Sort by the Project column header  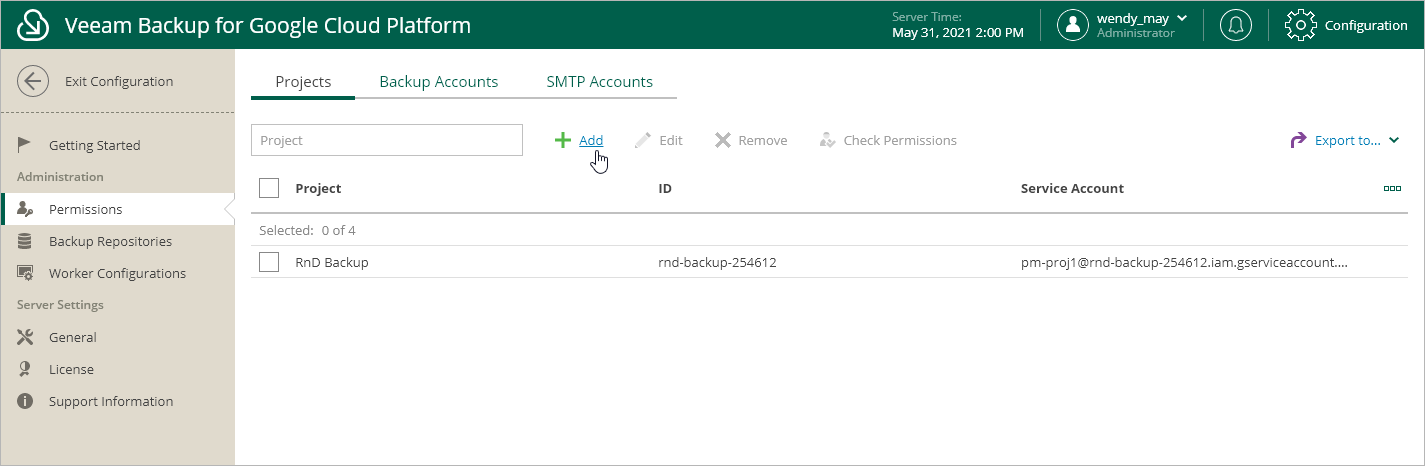(318, 188)
